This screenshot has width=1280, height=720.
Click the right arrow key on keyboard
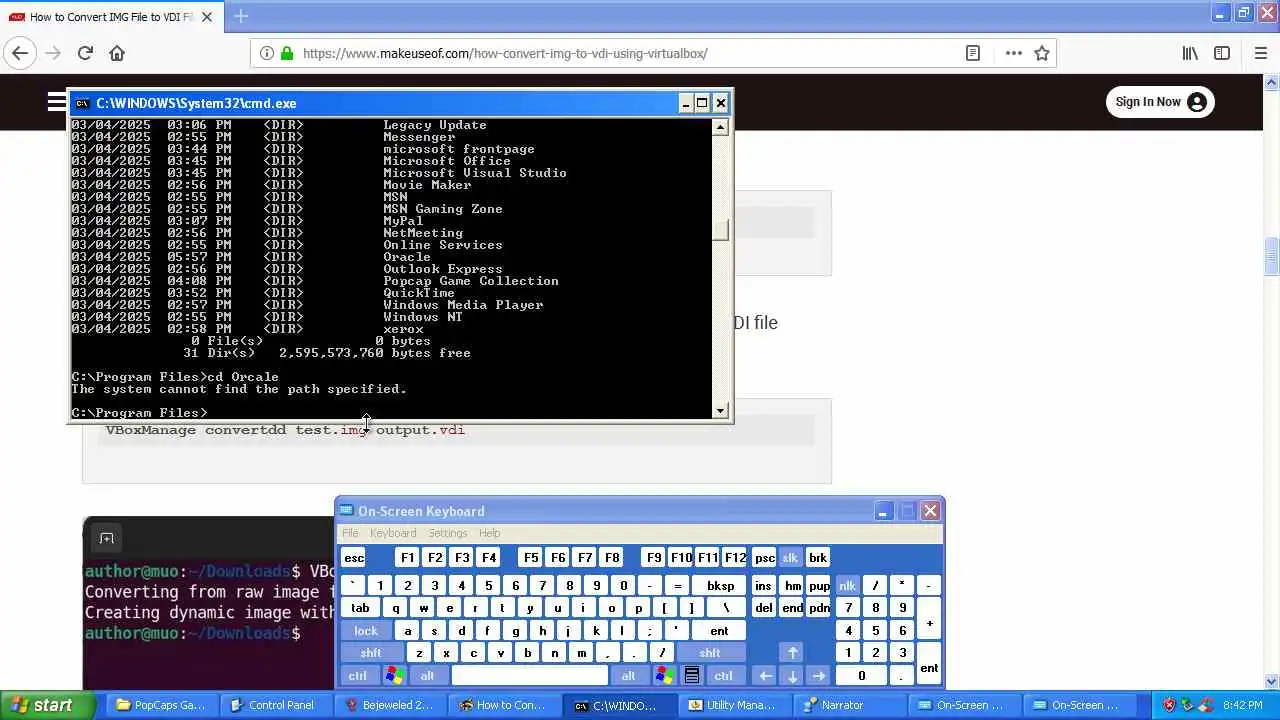point(819,676)
